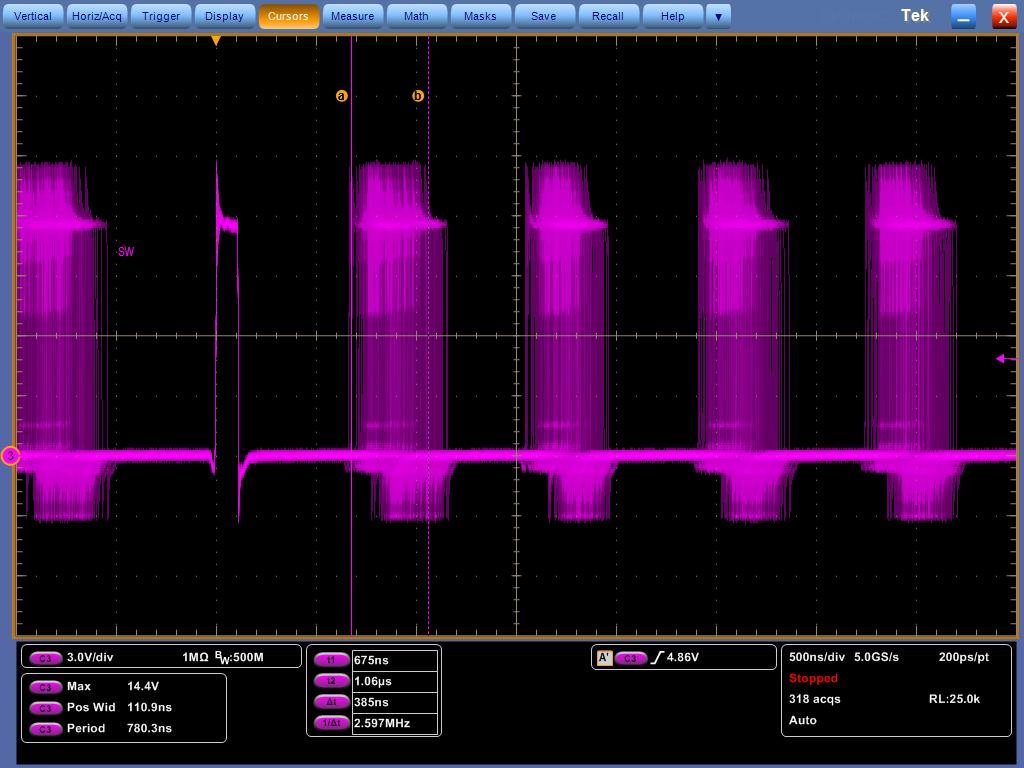
Task: Click the Auto trigger mode label
Action: pyautogui.click(x=803, y=720)
